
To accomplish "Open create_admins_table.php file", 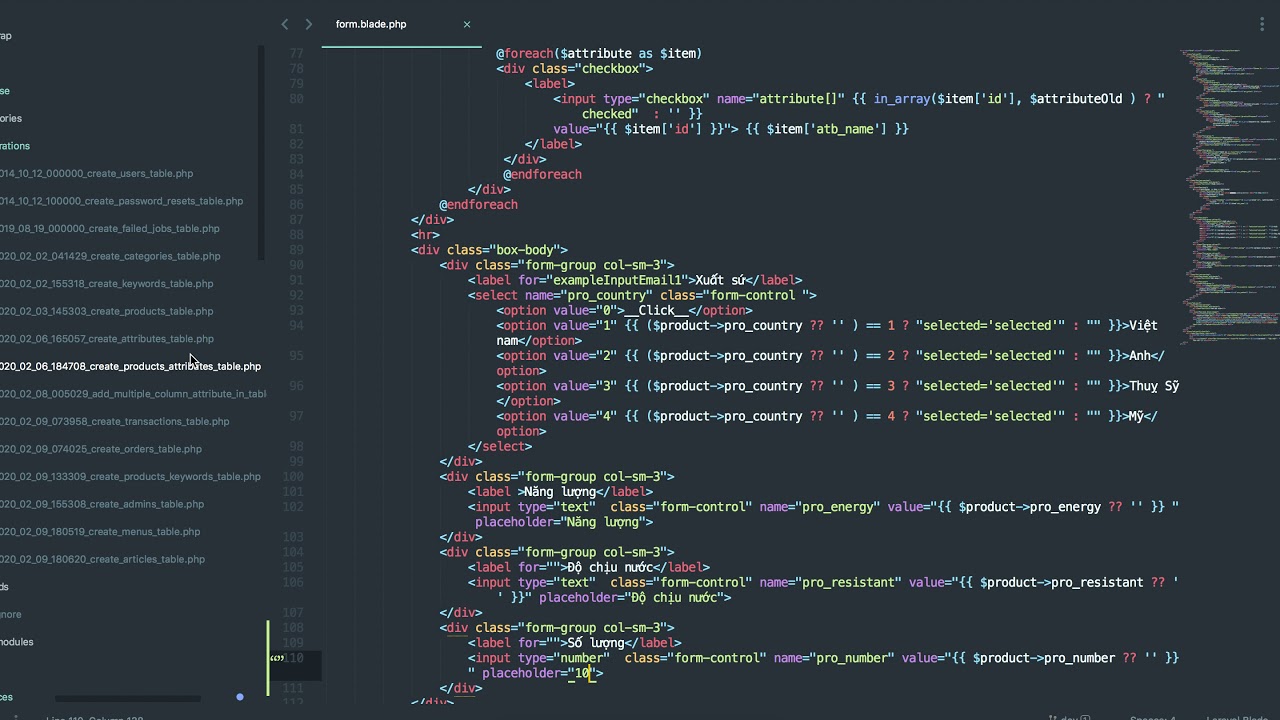I will pos(101,504).
